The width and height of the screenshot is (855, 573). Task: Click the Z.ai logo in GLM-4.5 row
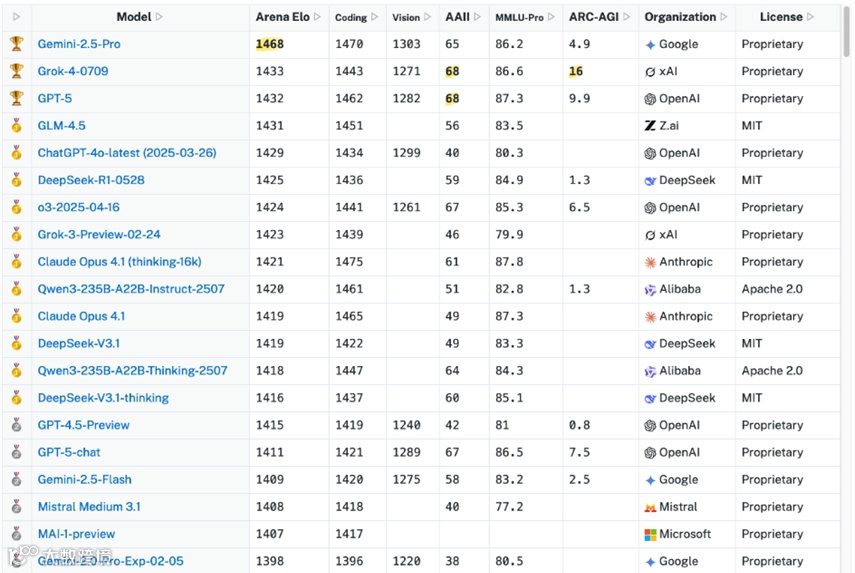tap(650, 126)
